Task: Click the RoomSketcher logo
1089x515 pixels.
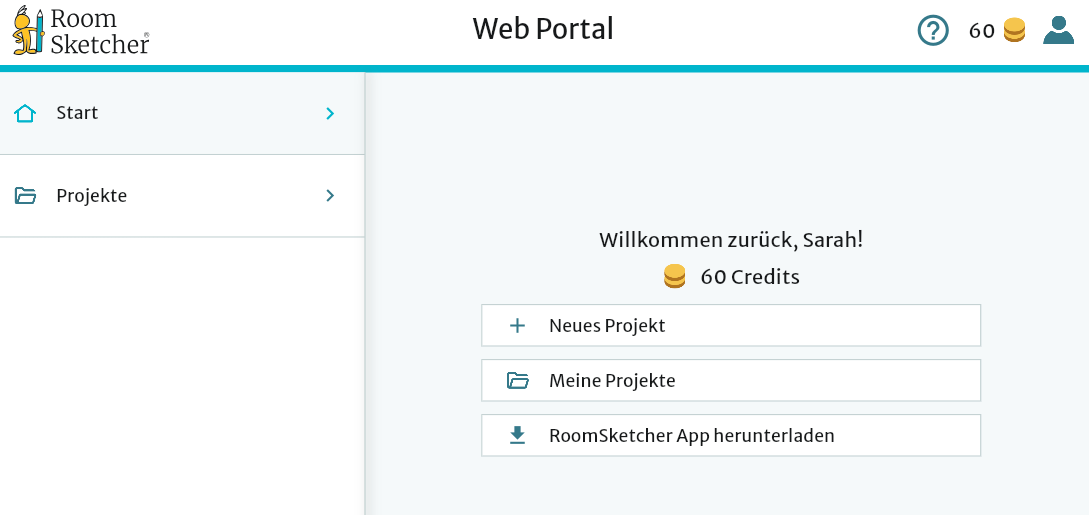Action: coord(81,32)
